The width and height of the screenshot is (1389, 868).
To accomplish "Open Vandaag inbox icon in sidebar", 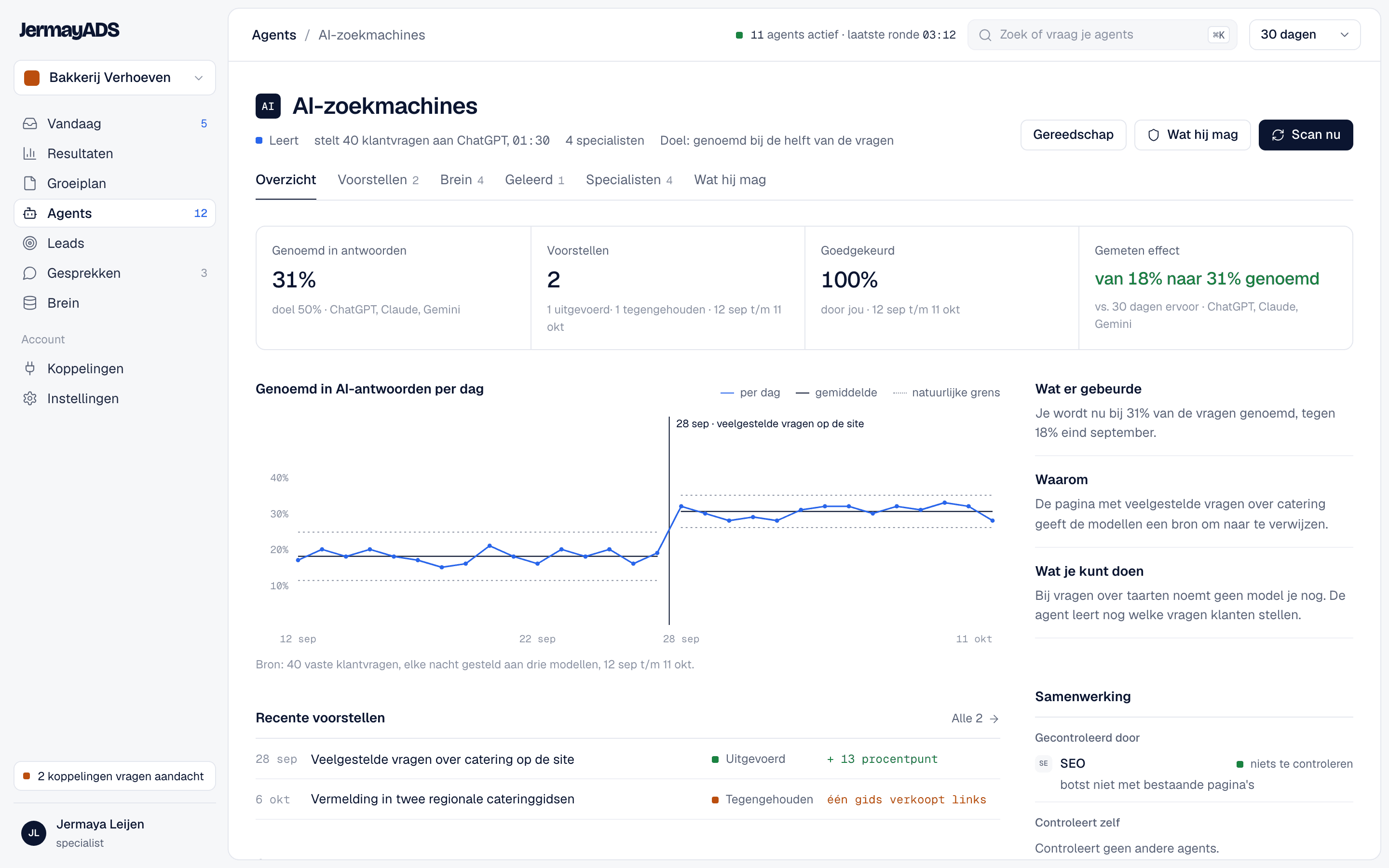I will 30,123.
